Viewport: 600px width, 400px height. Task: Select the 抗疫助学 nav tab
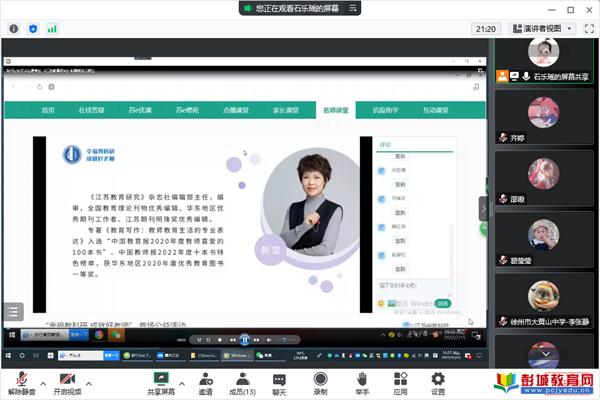(x=385, y=110)
